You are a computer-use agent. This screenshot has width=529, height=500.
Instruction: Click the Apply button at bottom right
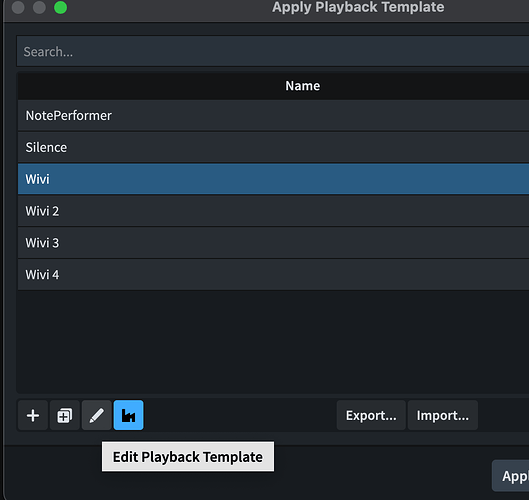point(511,476)
